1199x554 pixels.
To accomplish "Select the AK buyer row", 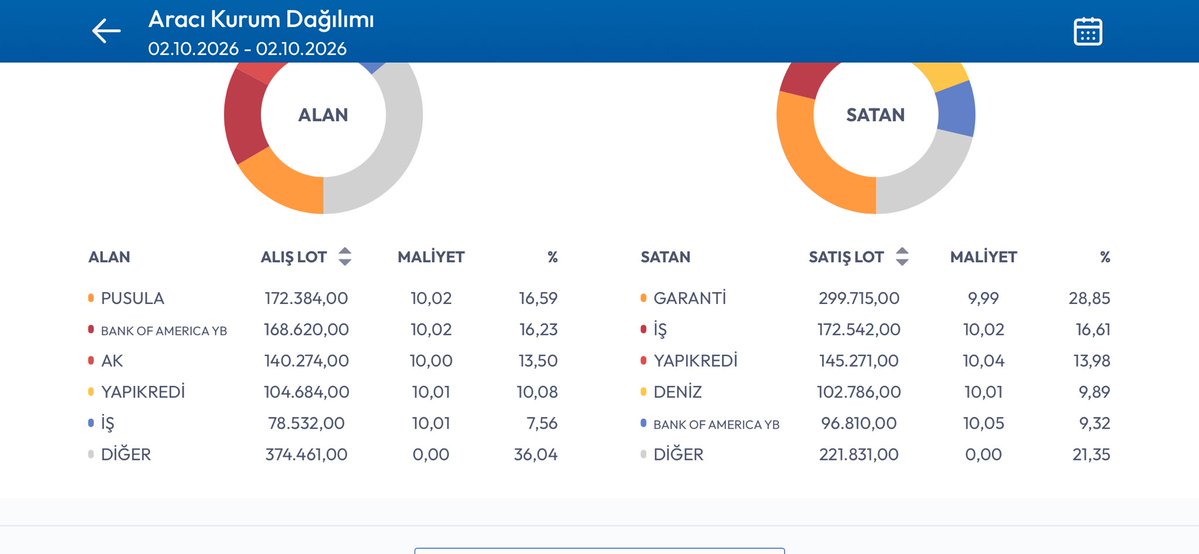I will 323,361.
